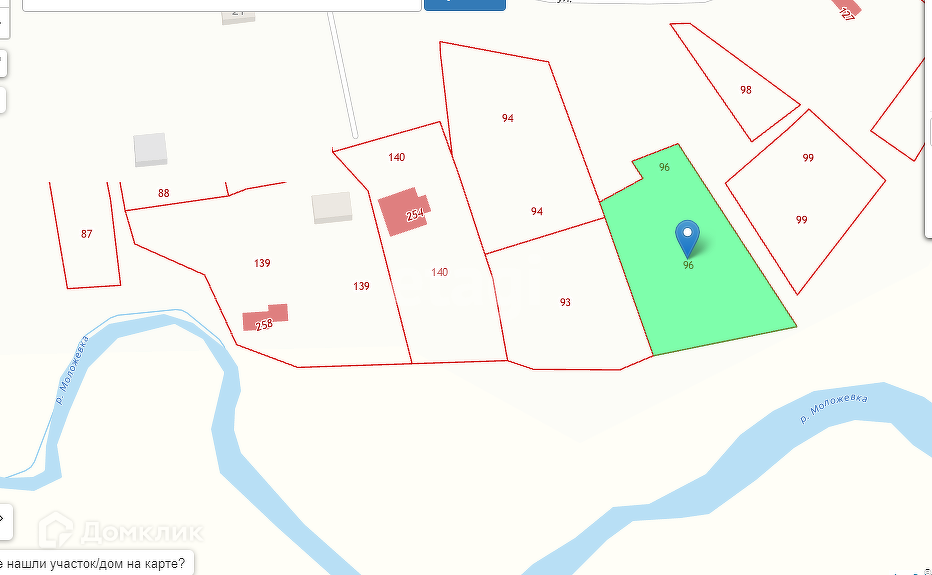Select parcel 88 on the map
The width and height of the screenshot is (932, 575).
(163, 193)
